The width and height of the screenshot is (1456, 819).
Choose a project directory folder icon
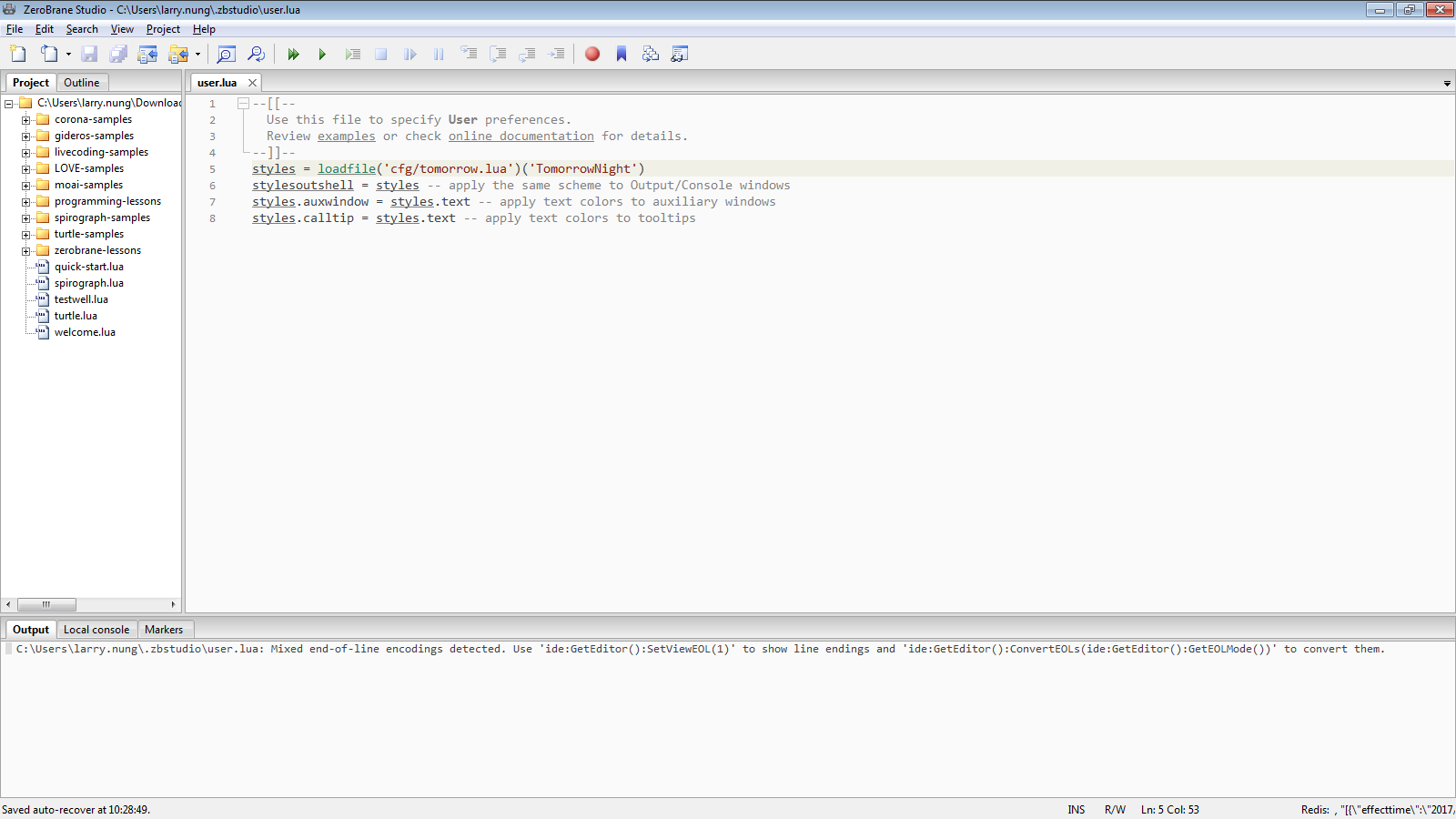(x=178, y=54)
